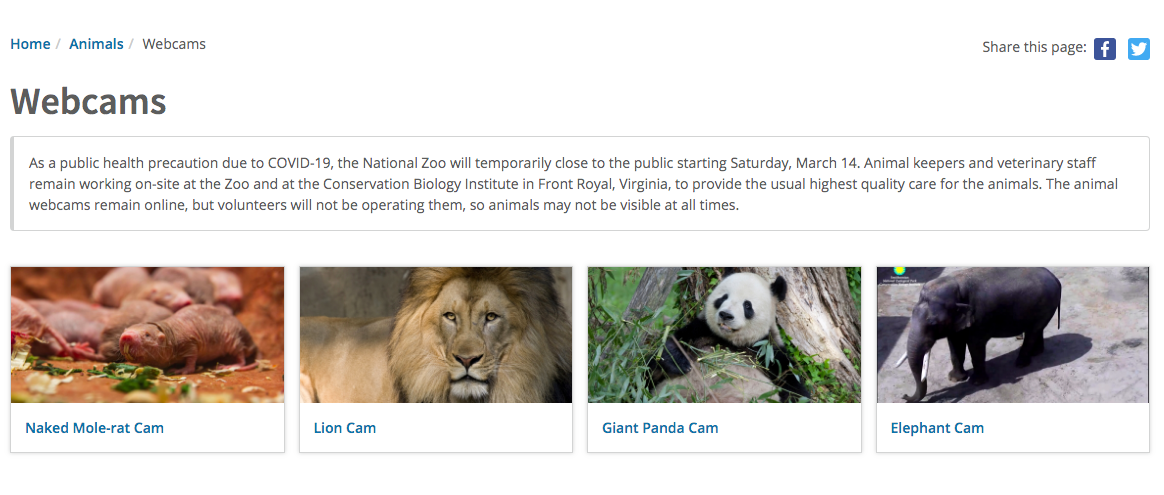Click the grey left border of notice box
Image resolution: width=1164 pixels, height=495 pixels.
tap(12, 183)
